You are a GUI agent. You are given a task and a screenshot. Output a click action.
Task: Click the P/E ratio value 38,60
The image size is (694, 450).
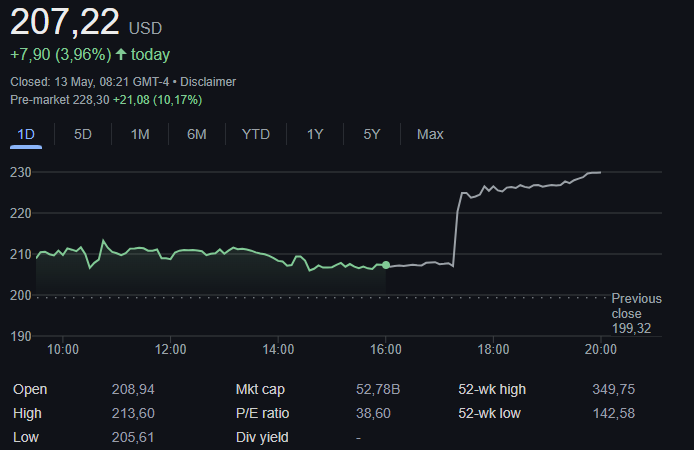point(373,413)
